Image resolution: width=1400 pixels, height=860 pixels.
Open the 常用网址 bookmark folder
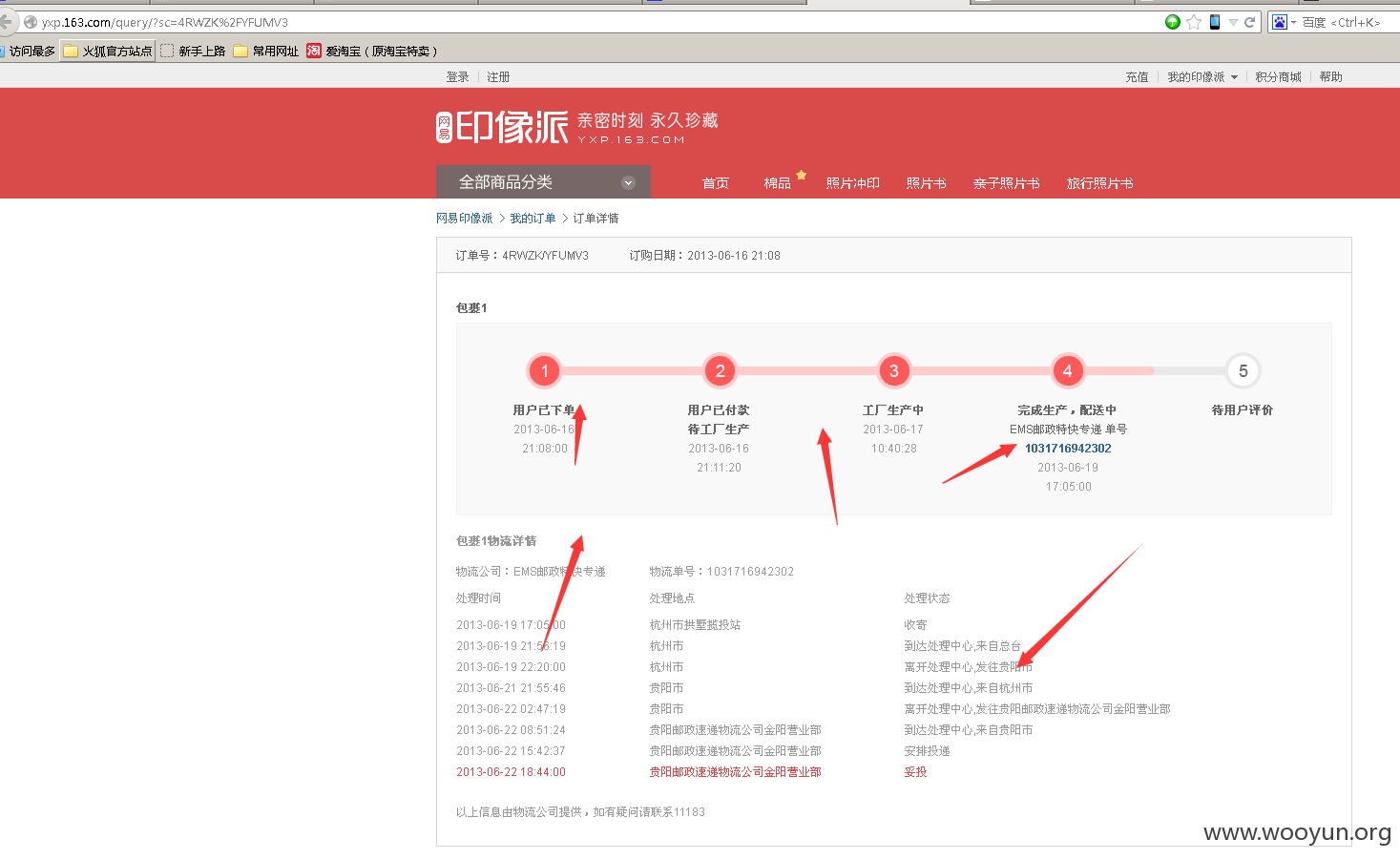tap(266, 52)
